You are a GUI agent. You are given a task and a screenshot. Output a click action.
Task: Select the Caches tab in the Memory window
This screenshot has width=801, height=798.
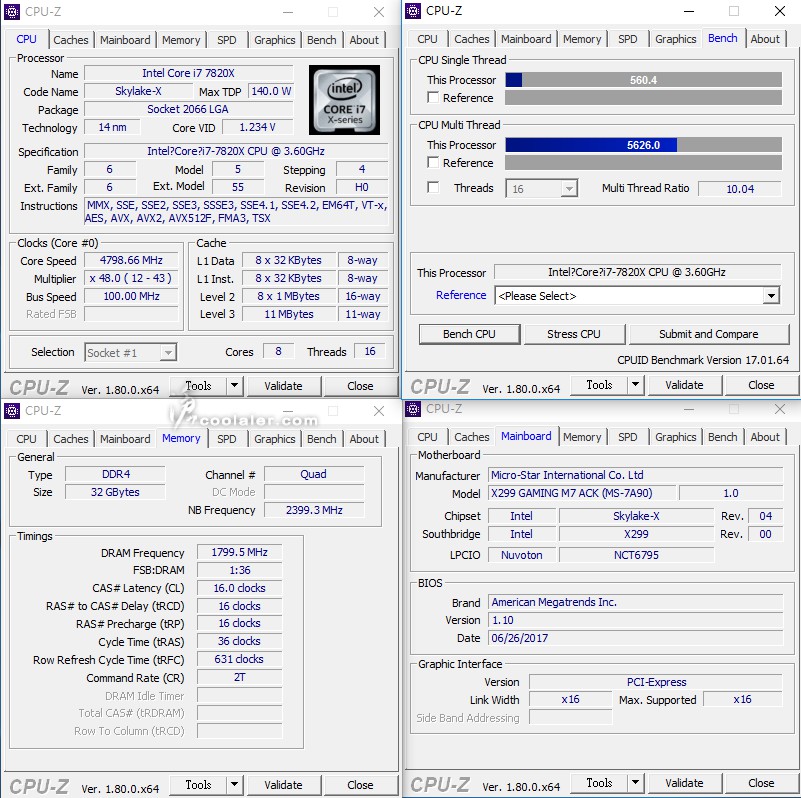pyautogui.click(x=70, y=439)
